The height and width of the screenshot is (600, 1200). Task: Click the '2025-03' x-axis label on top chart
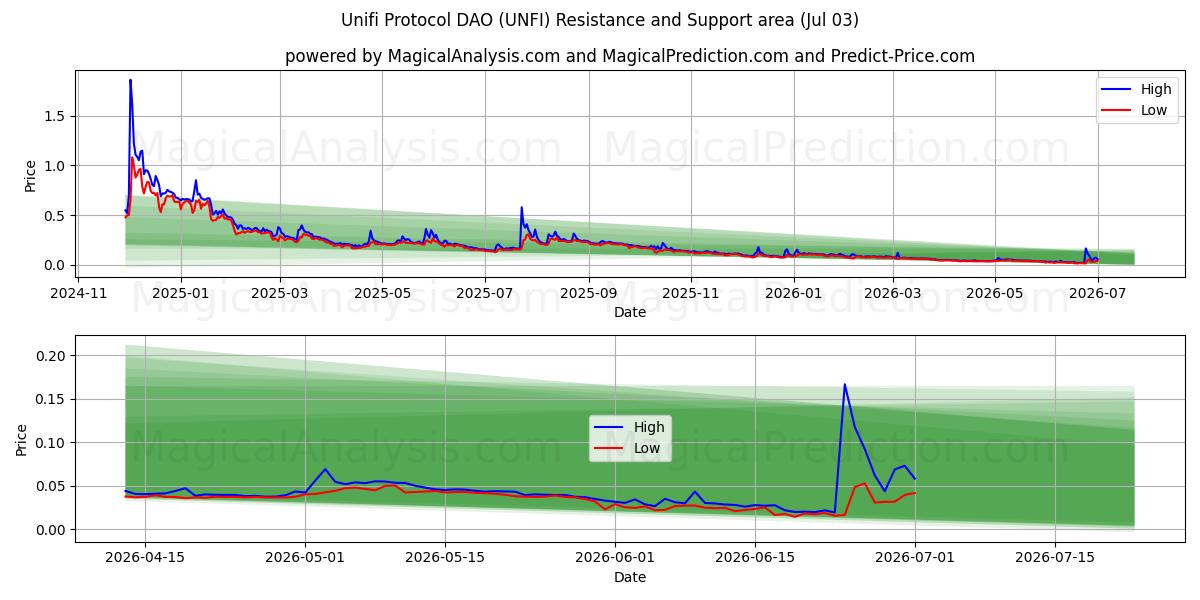point(279,293)
